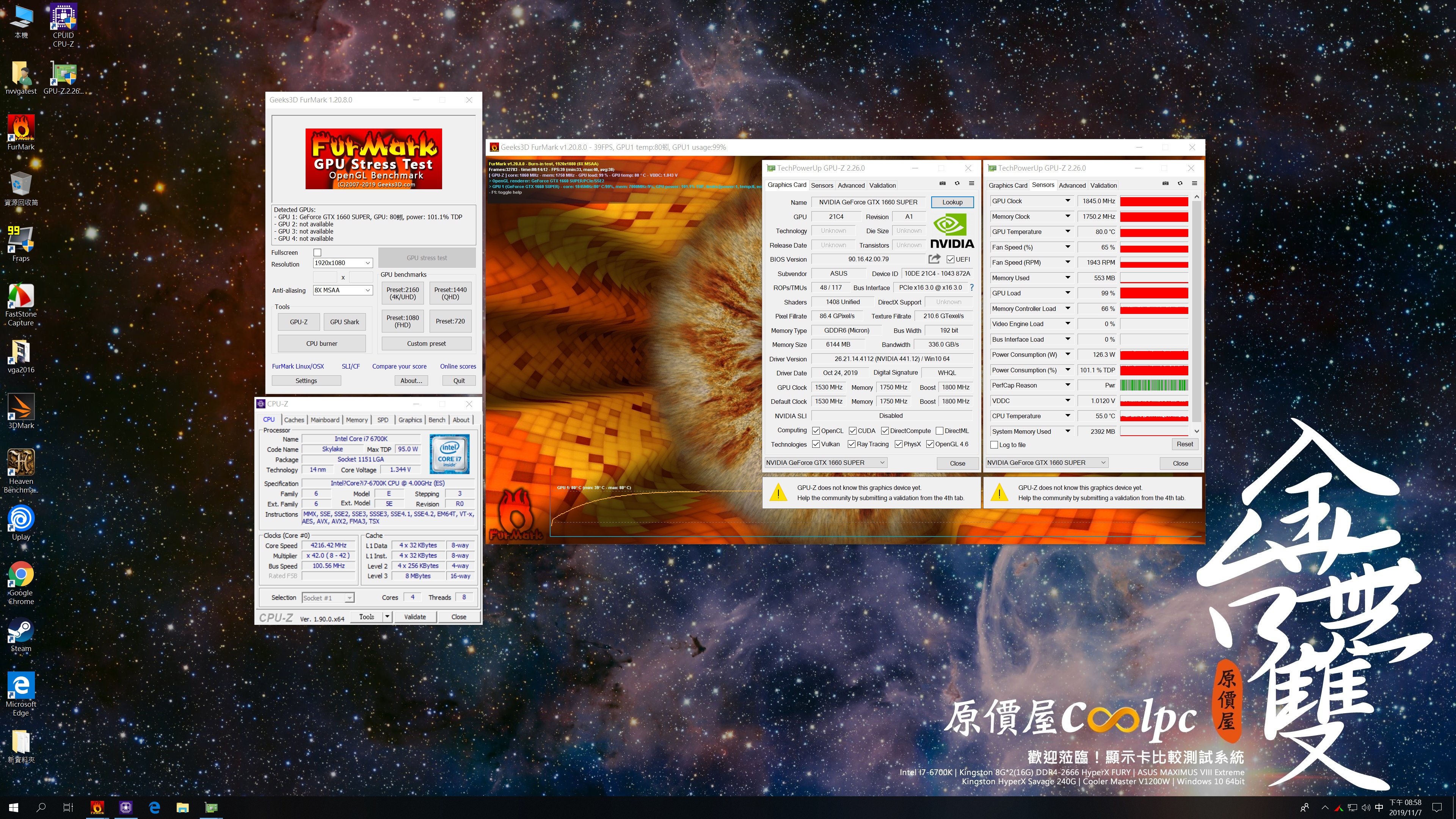Toggle the DirectML checkbox in GPU-Z
1456x819 pixels.
[x=940, y=431]
